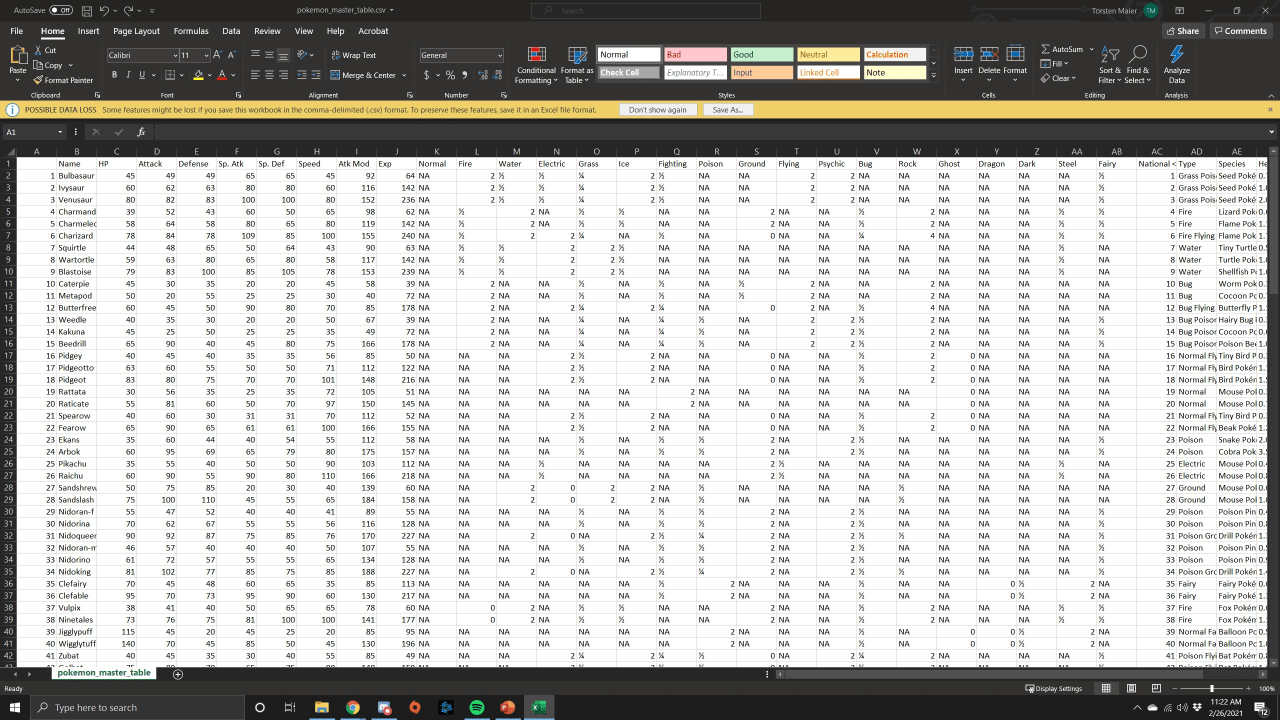Switch to the Page Layout tab
The height and width of the screenshot is (720, 1280).
tap(136, 31)
